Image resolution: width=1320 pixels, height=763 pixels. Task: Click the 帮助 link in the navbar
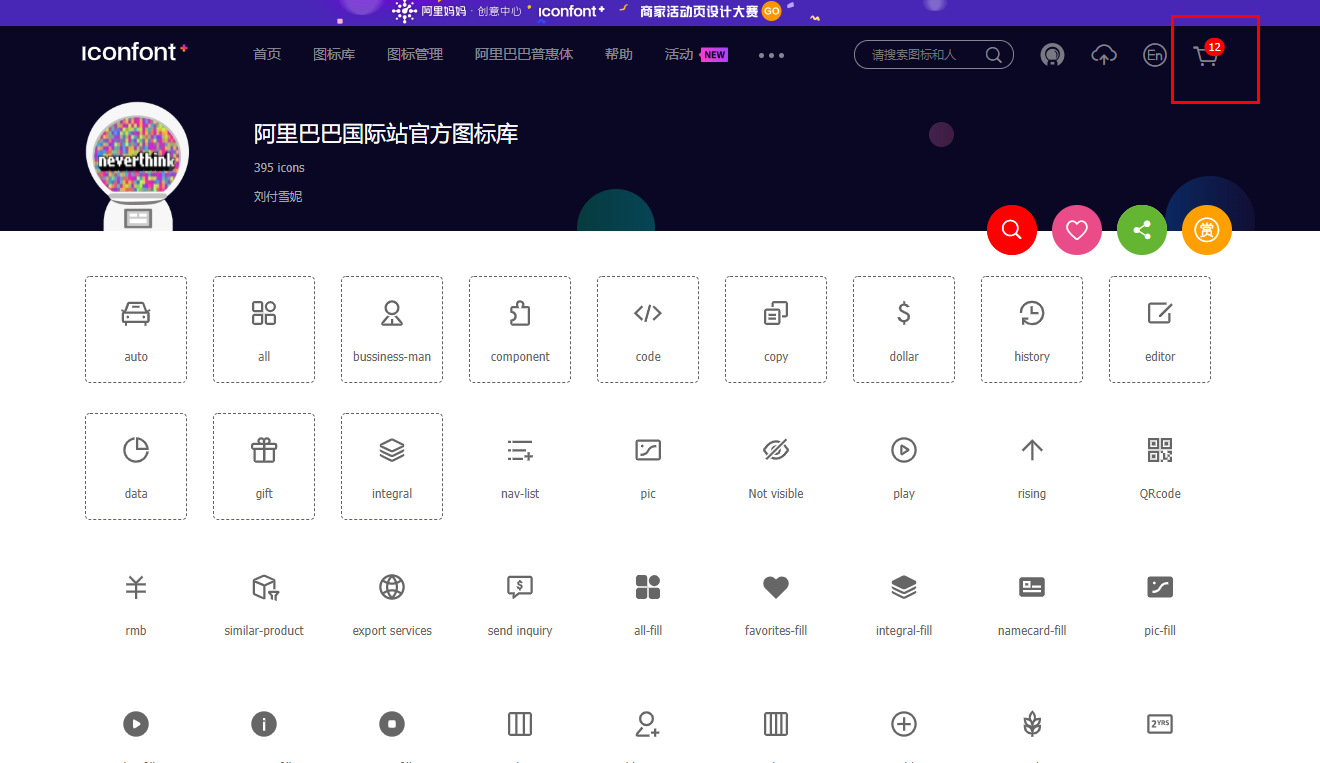click(619, 55)
